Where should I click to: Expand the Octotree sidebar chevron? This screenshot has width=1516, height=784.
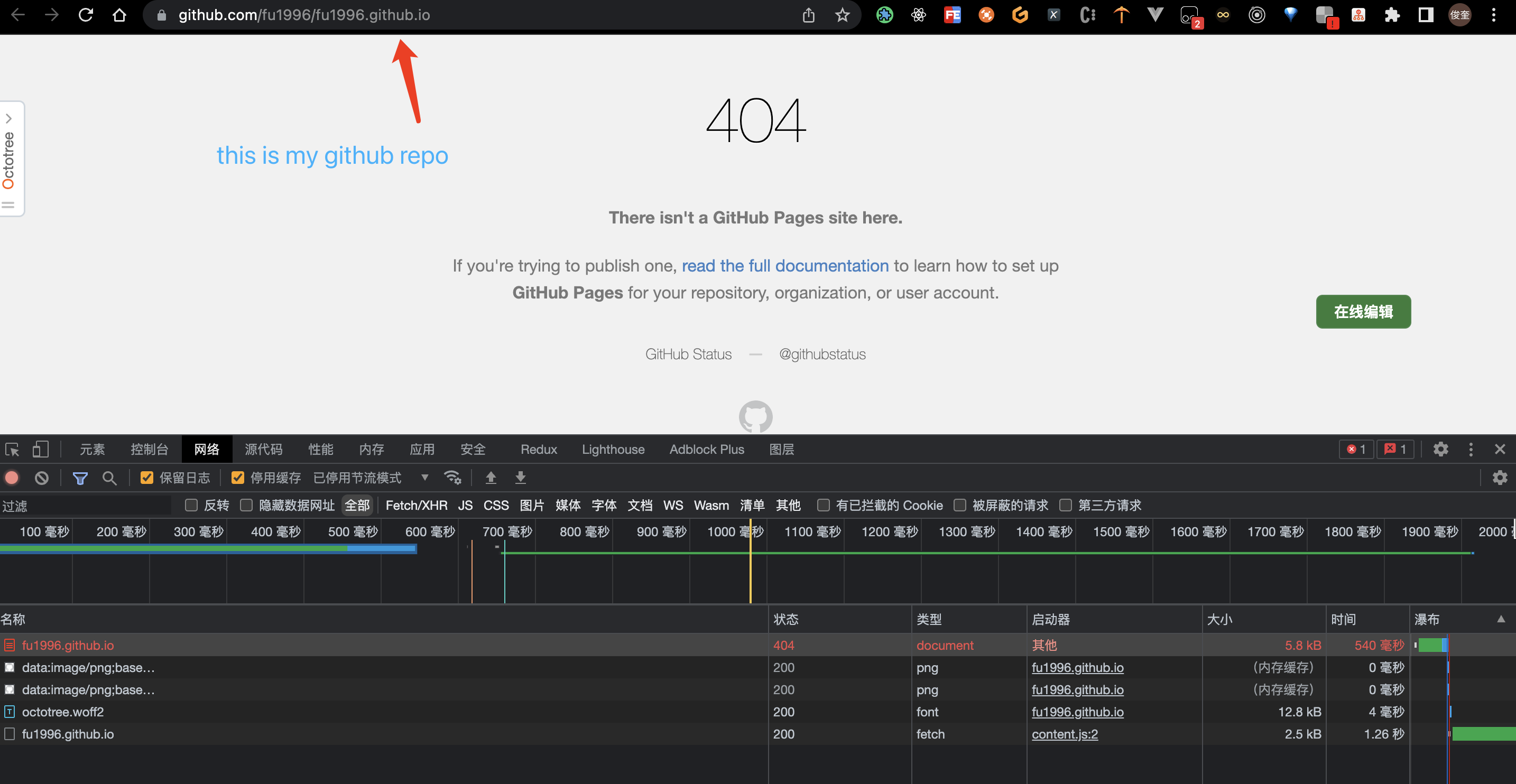pos(9,118)
